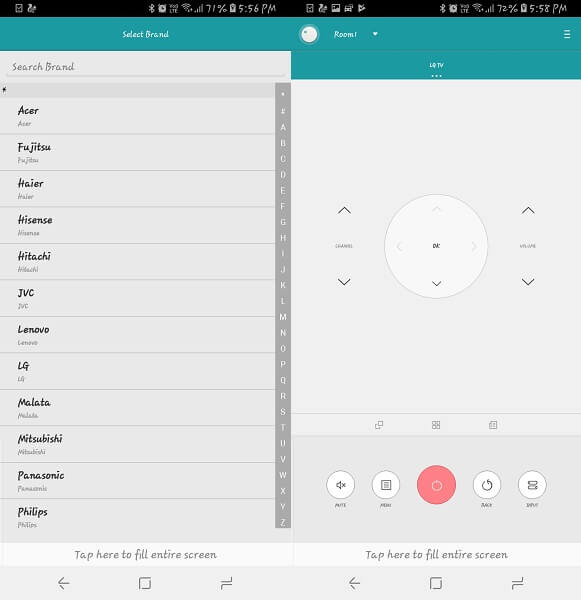The height and width of the screenshot is (600, 581).
Task: Select JVC brand
Action: point(137,298)
